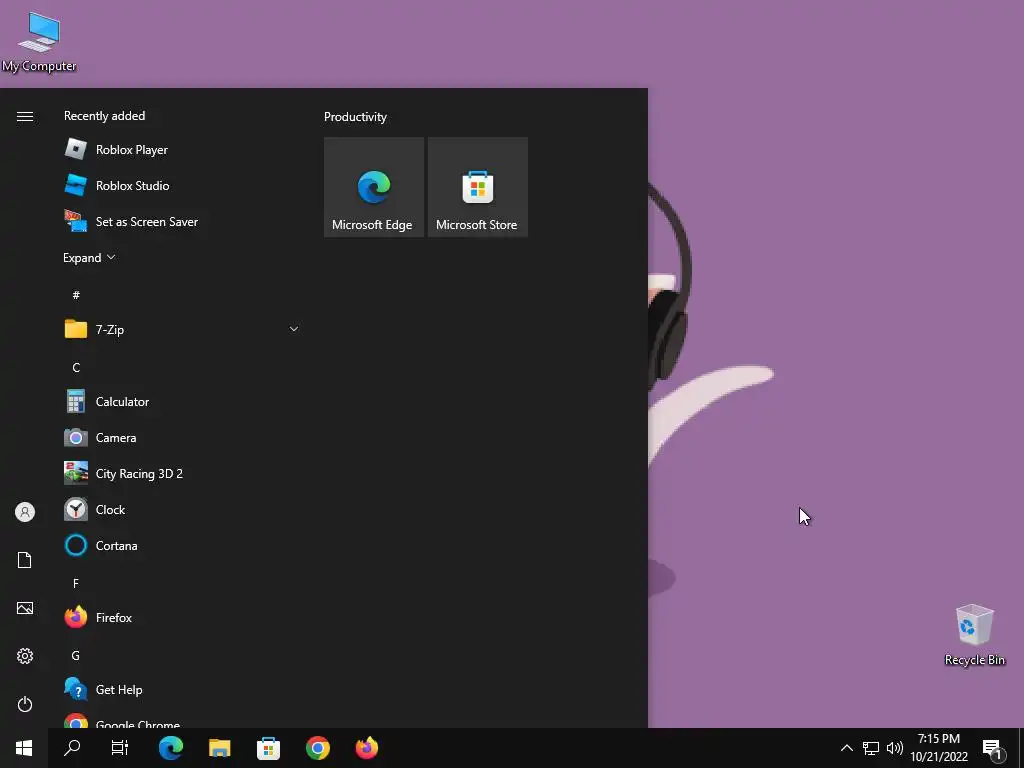Select the Recycle Bin desktop icon
The width and height of the screenshot is (1024, 768).
click(974, 635)
